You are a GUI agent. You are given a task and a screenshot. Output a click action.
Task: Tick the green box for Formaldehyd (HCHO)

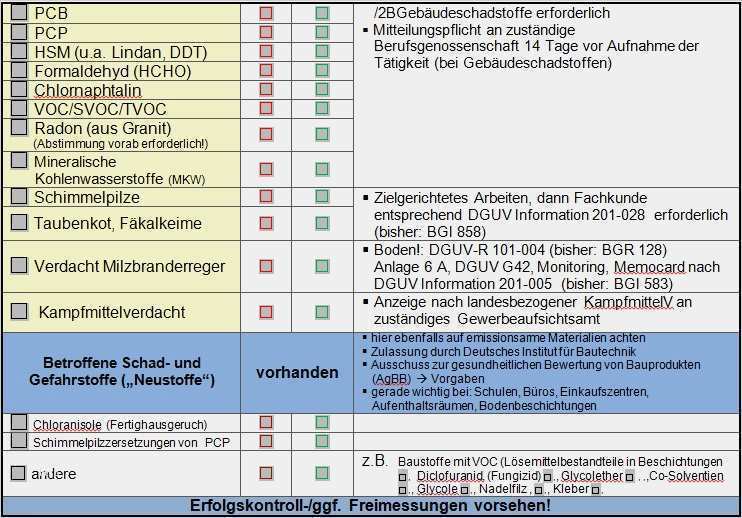(322, 70)
